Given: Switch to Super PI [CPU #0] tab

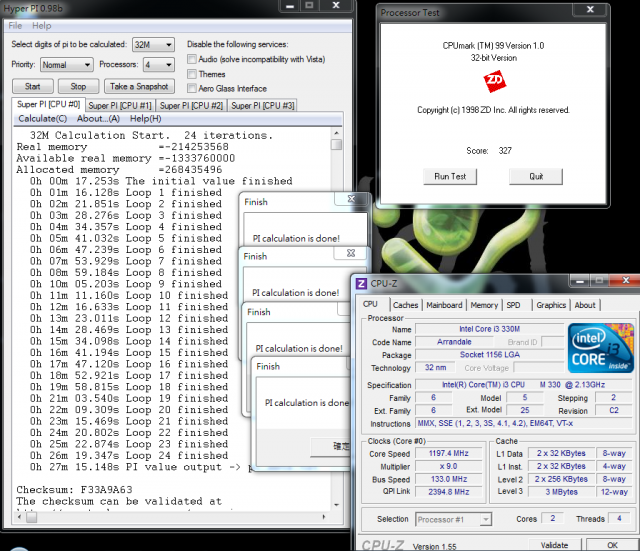Looking at the screenshot, I should tap(48, 104).
